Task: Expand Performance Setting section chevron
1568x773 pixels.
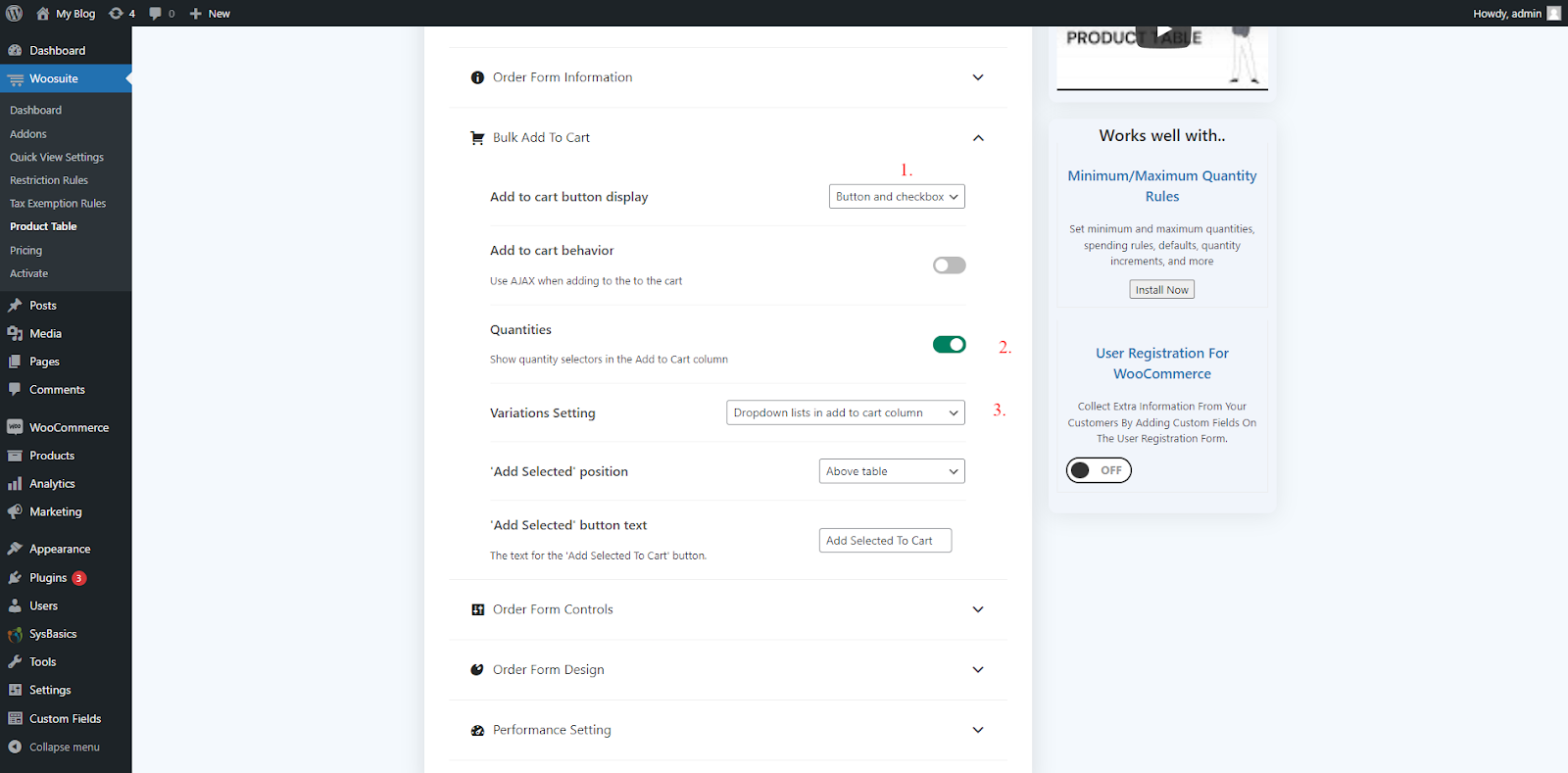Action: tap(978, 730)
